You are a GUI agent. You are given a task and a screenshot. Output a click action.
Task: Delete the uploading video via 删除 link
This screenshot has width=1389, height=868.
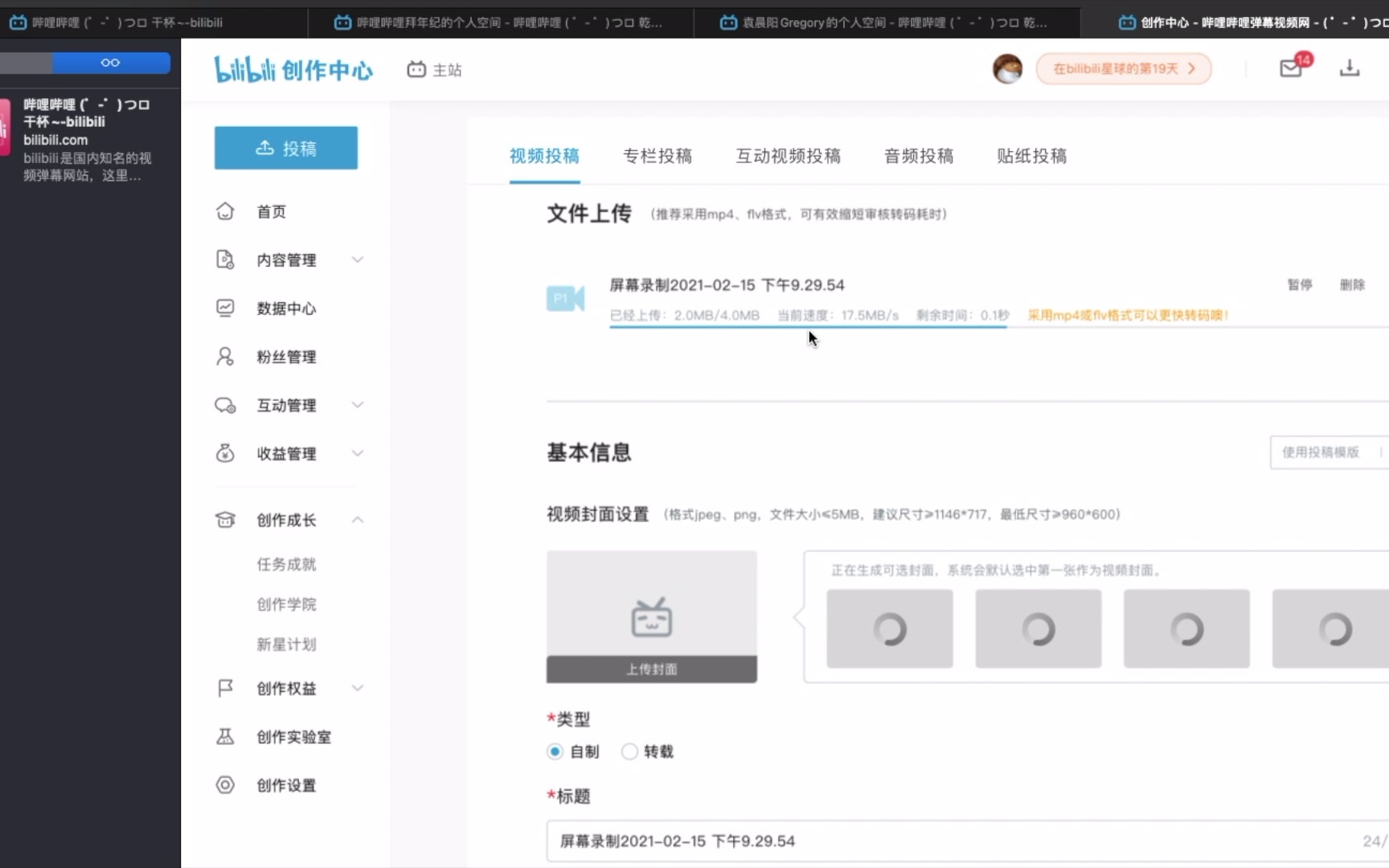point(1353,285)
